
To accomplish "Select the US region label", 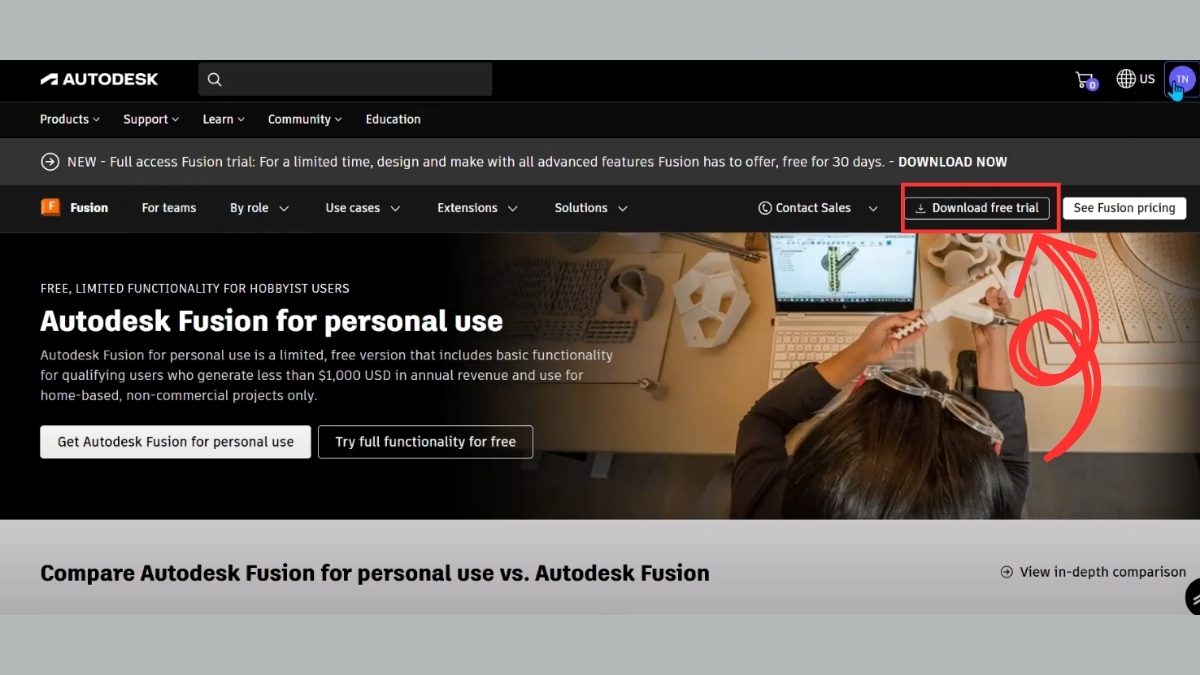I will (x=1147, y=79).
